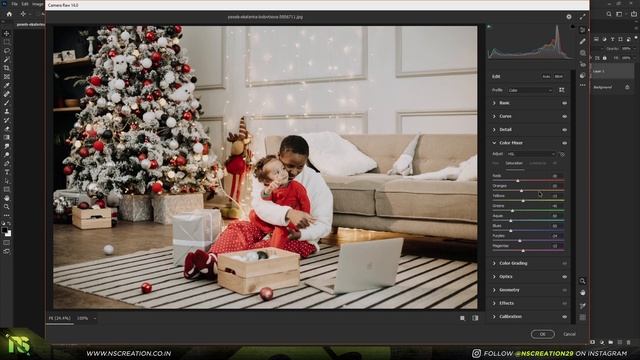
Task: Select the Hand tool in Photoshop toolbar
Action: [7, 198]
